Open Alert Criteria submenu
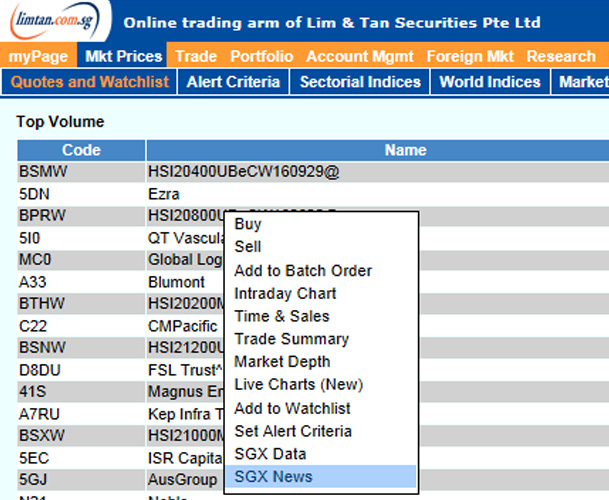Viewport: 609px width, 500px height. pyautogui.click(x=233, y=82)
